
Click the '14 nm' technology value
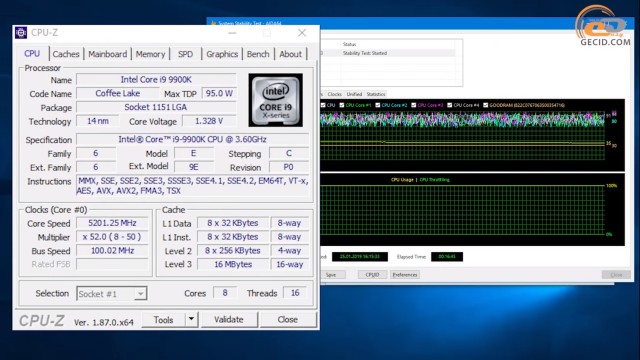click(x=98, y=121)
